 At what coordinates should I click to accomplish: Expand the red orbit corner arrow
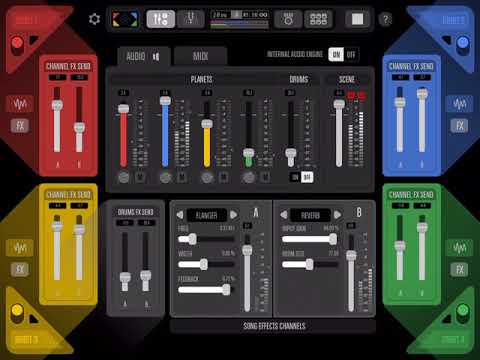33,40
